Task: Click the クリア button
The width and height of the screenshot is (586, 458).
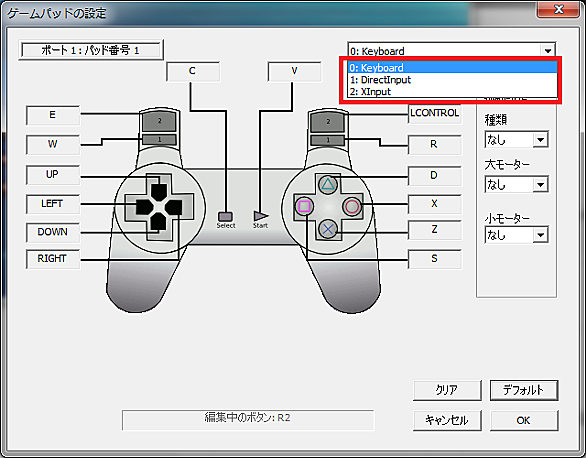Action: point(447,390)
